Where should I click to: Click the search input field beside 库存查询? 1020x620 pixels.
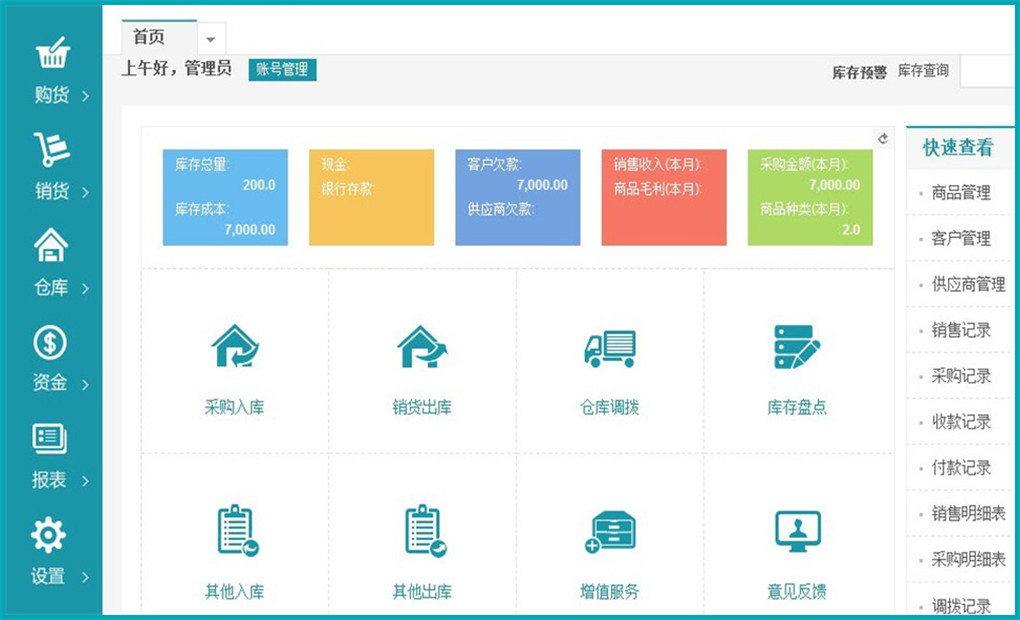tap(989, 72)
